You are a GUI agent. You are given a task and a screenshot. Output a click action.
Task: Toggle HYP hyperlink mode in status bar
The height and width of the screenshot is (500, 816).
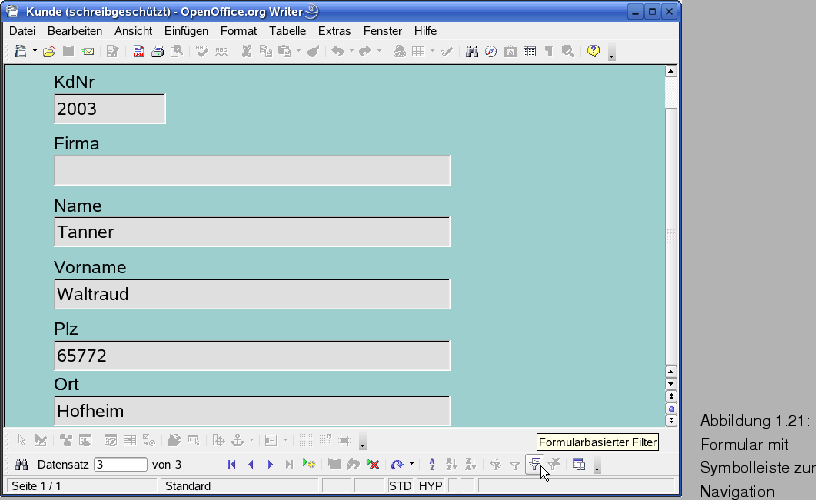[430, 486]
